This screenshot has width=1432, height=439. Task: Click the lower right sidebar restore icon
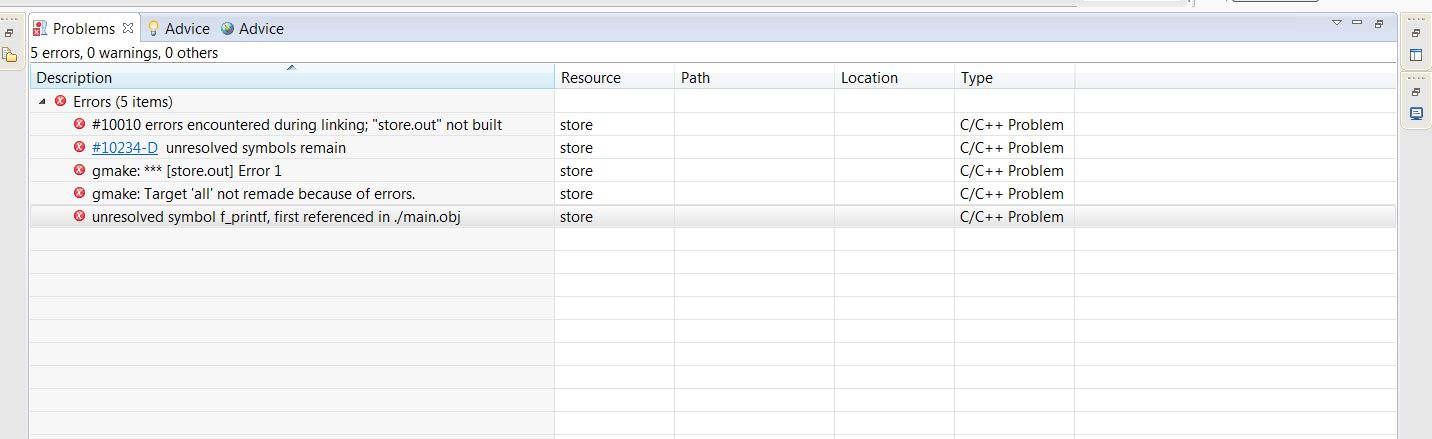1415,91
